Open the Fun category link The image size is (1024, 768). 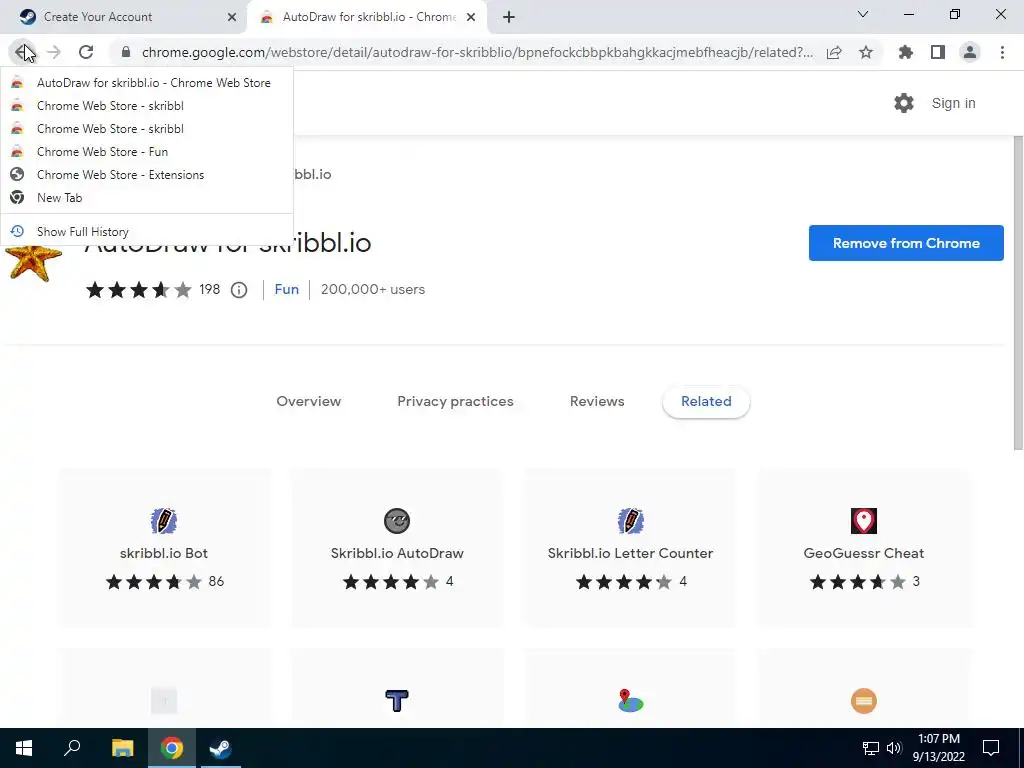click(x=287, y=289)
